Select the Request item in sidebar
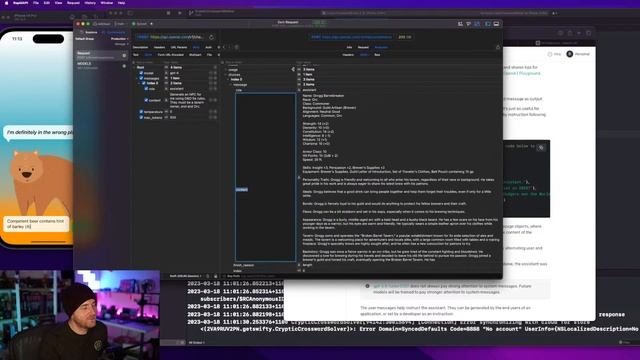640x360 pixels. click(102, 55)
